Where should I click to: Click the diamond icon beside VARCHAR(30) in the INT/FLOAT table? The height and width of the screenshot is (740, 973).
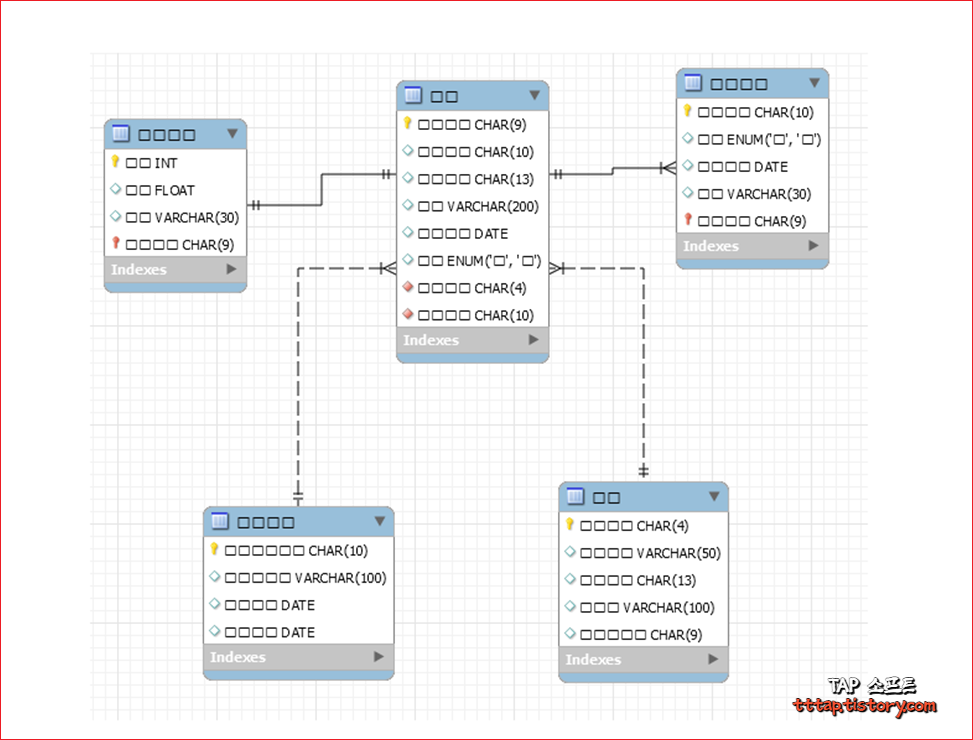point(115,216)
